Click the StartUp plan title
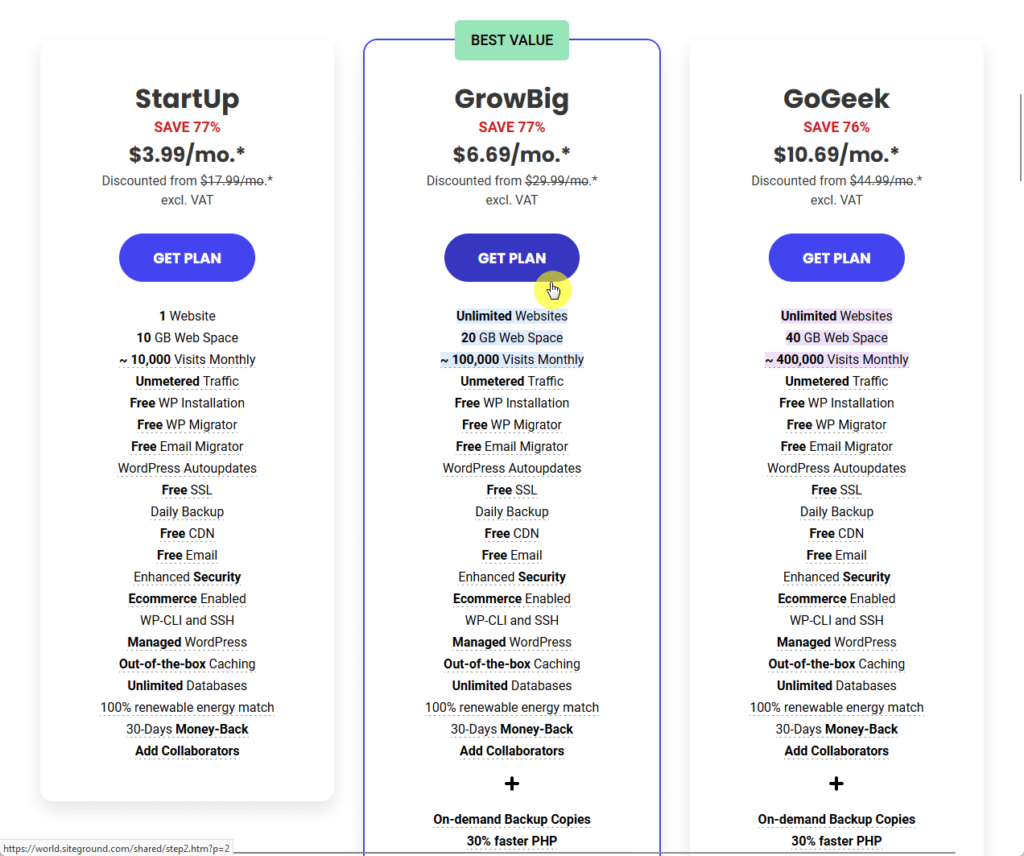 [187, 99]
